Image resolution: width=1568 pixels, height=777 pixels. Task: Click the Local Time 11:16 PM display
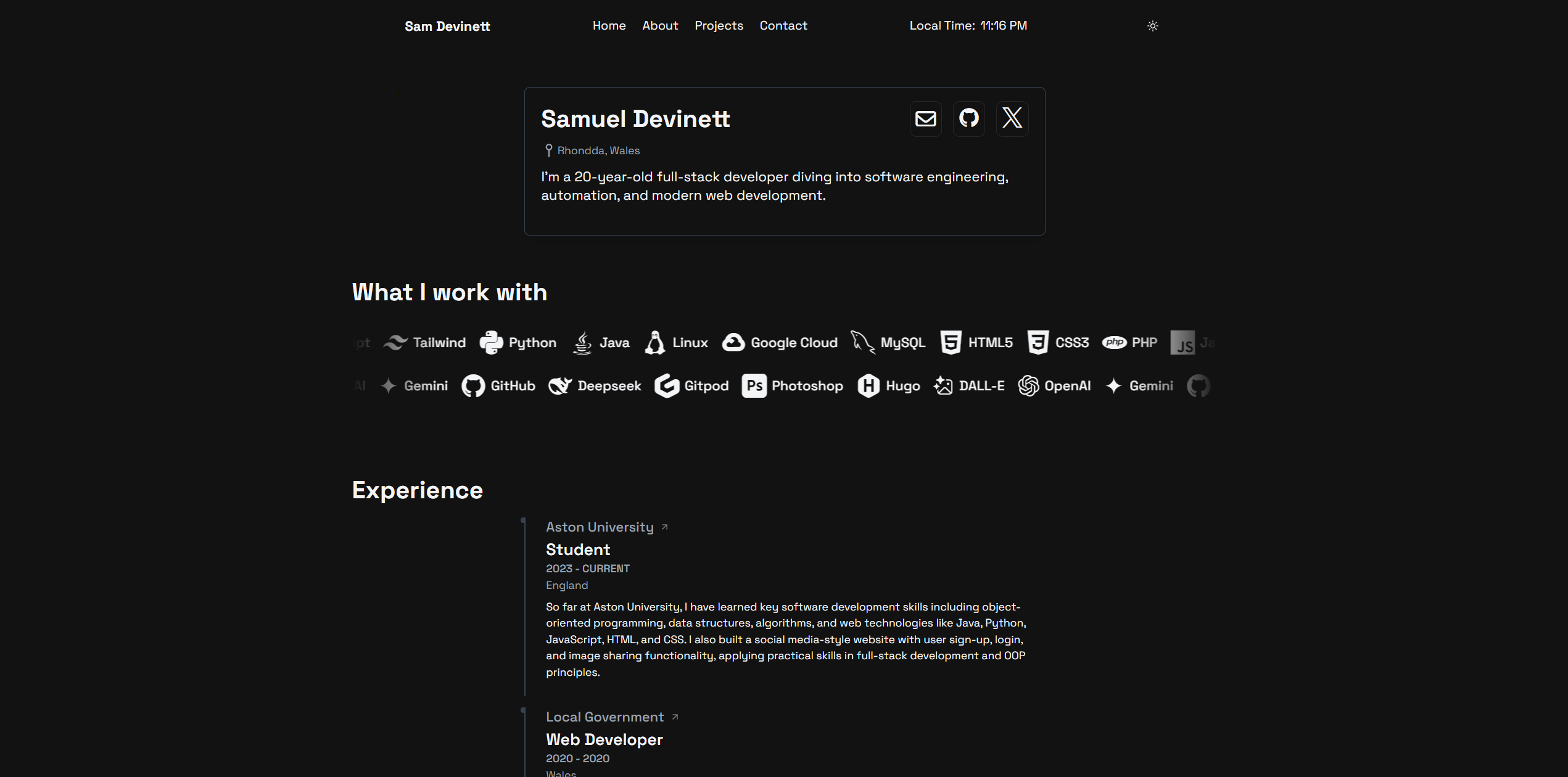pos(968,26)
